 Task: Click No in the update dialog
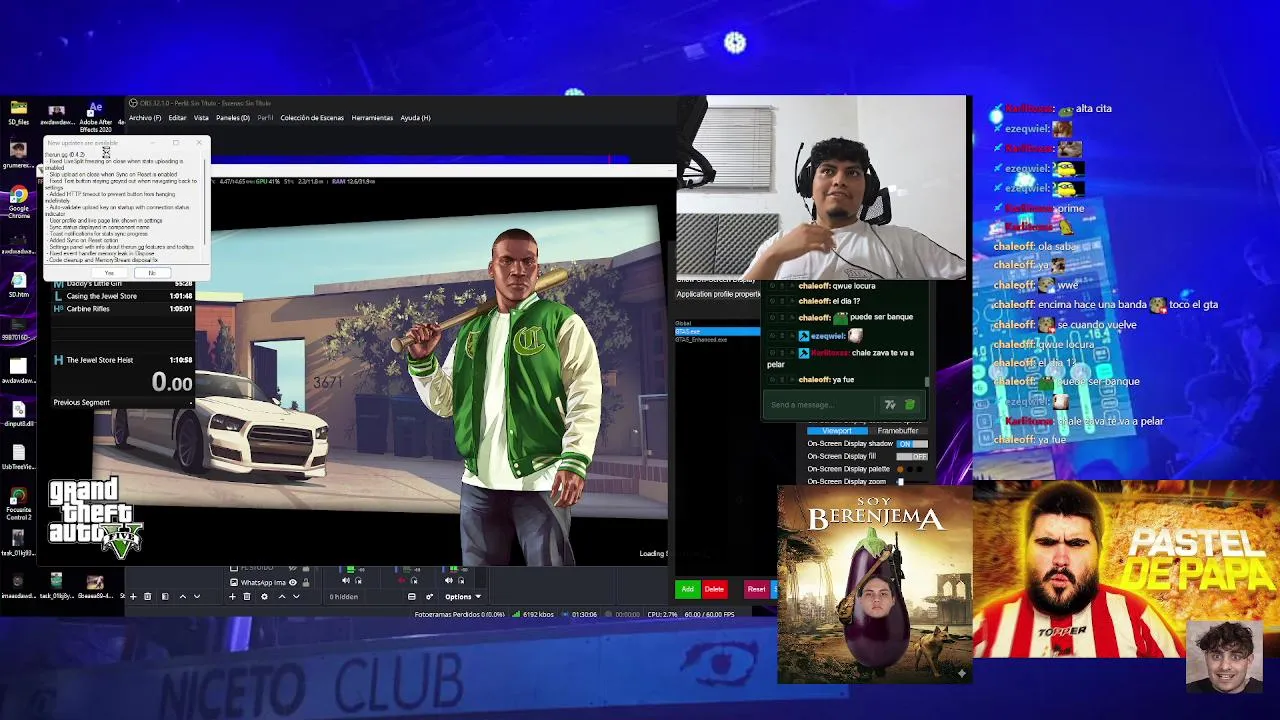(152, 273)
